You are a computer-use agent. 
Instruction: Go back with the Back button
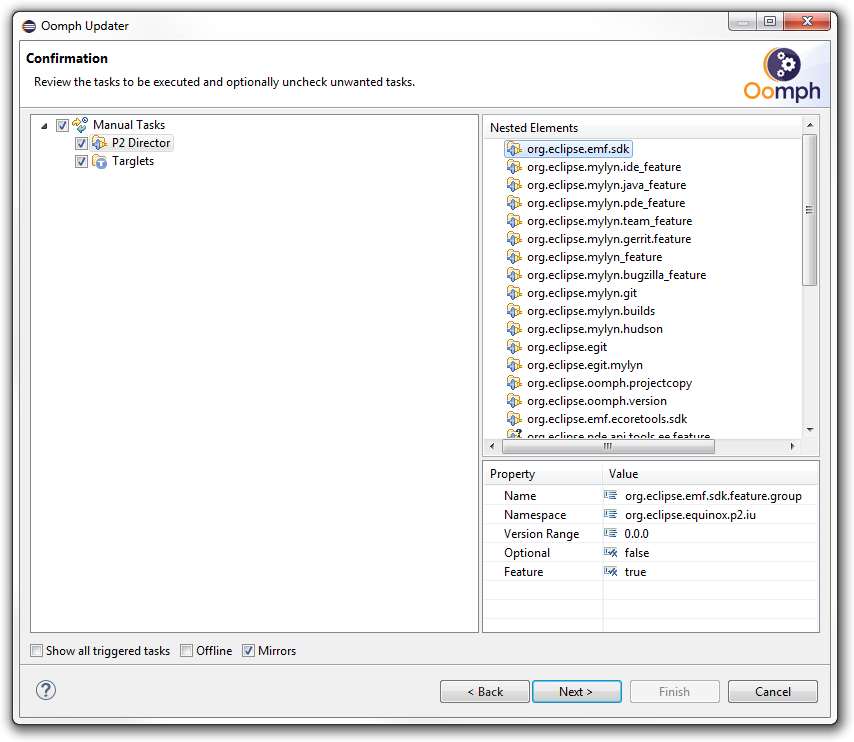pyautogui.click(x=485, y=691)
